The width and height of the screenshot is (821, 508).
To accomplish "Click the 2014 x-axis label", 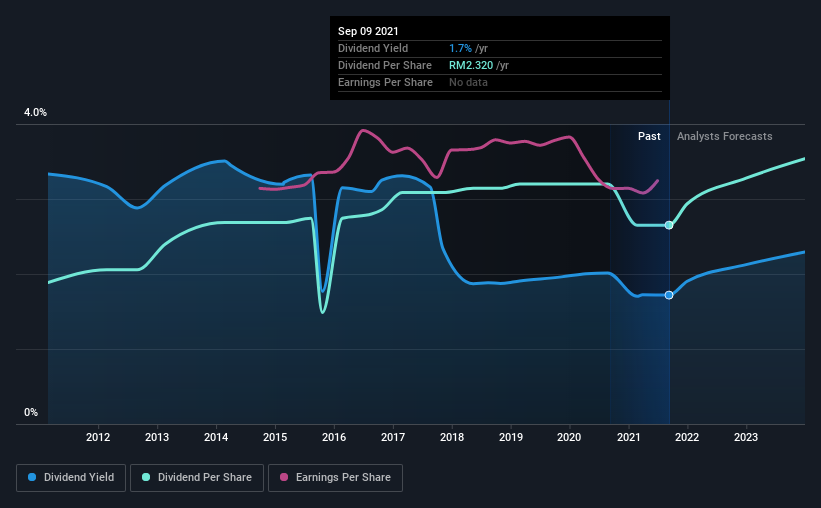I will [x=216, y=437].
